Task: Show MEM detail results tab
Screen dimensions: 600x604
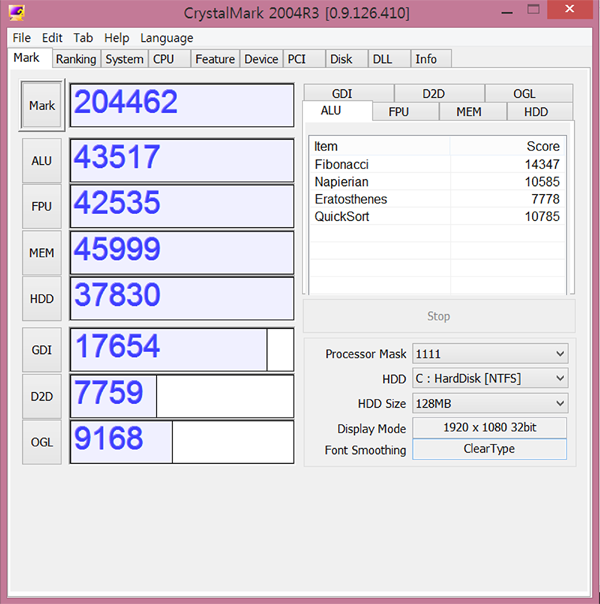Action: [x=473, y=112]
